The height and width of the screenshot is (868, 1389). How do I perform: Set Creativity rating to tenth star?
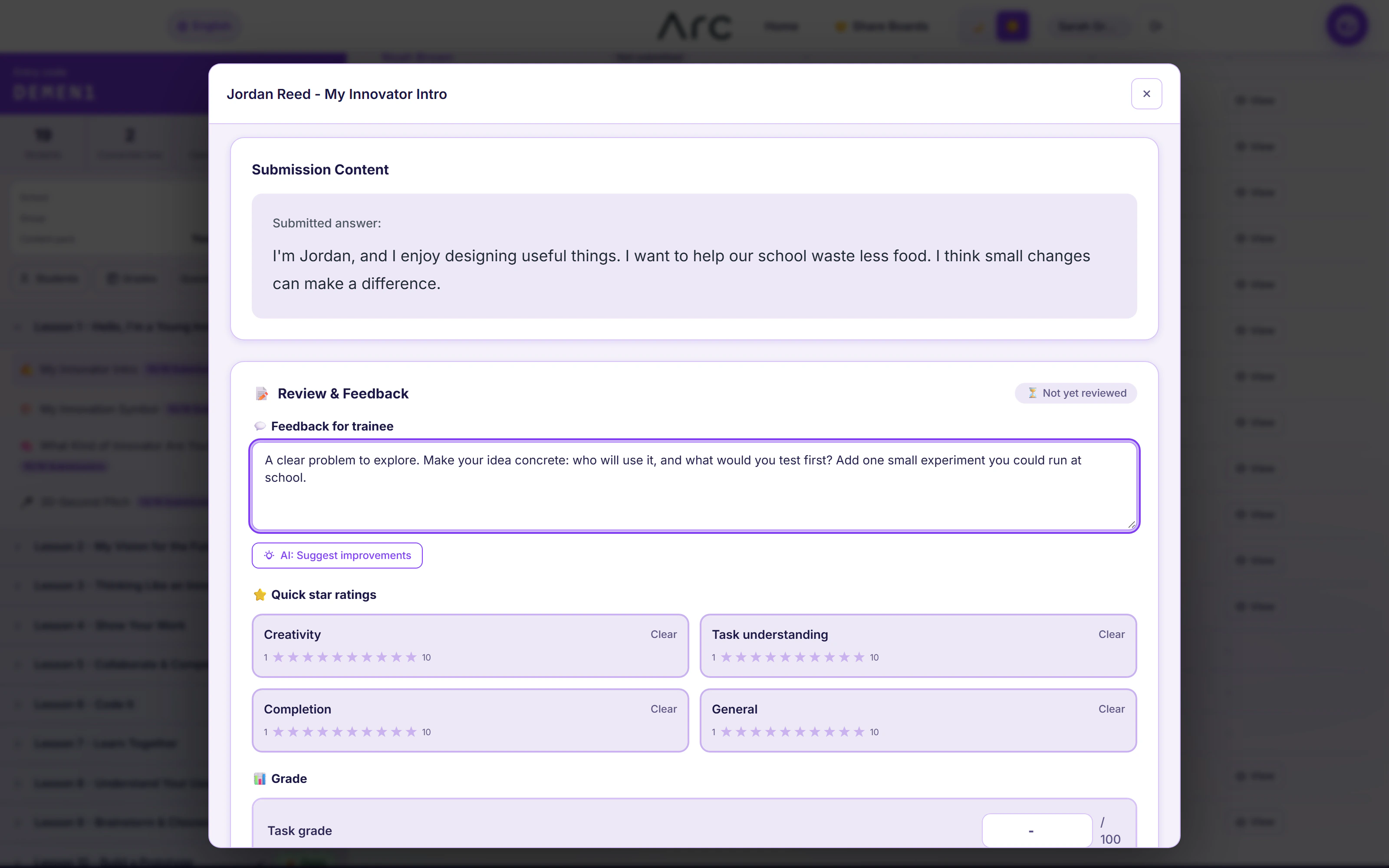(x=411, y=657)
